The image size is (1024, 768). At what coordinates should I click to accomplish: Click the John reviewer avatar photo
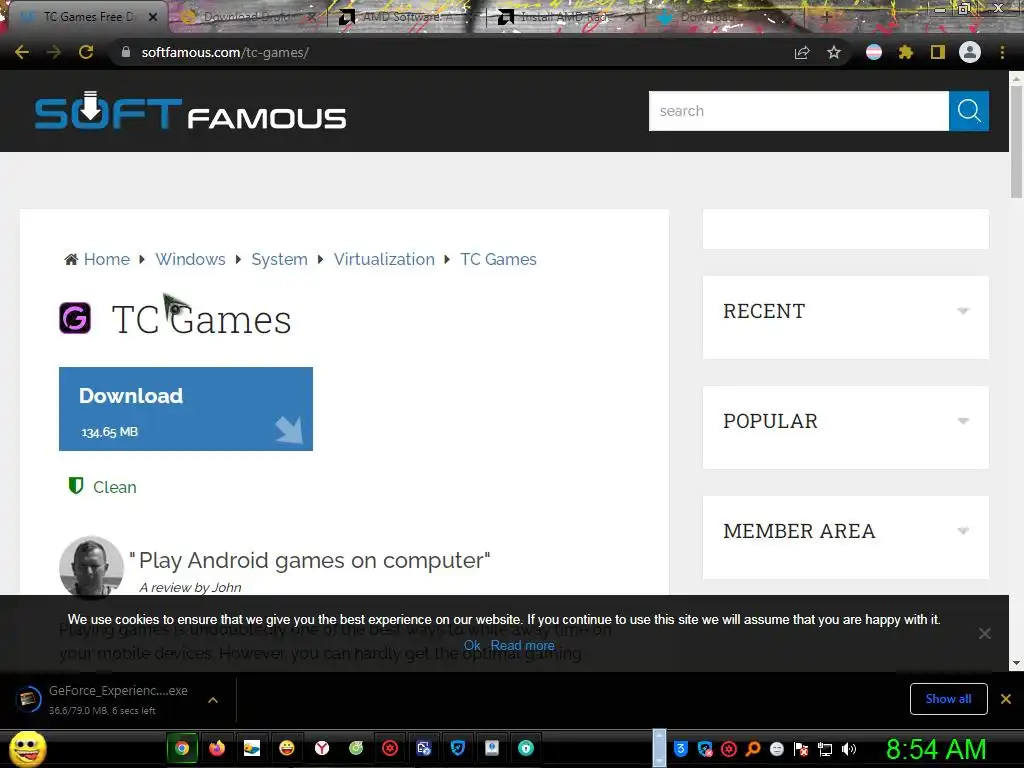91,567
